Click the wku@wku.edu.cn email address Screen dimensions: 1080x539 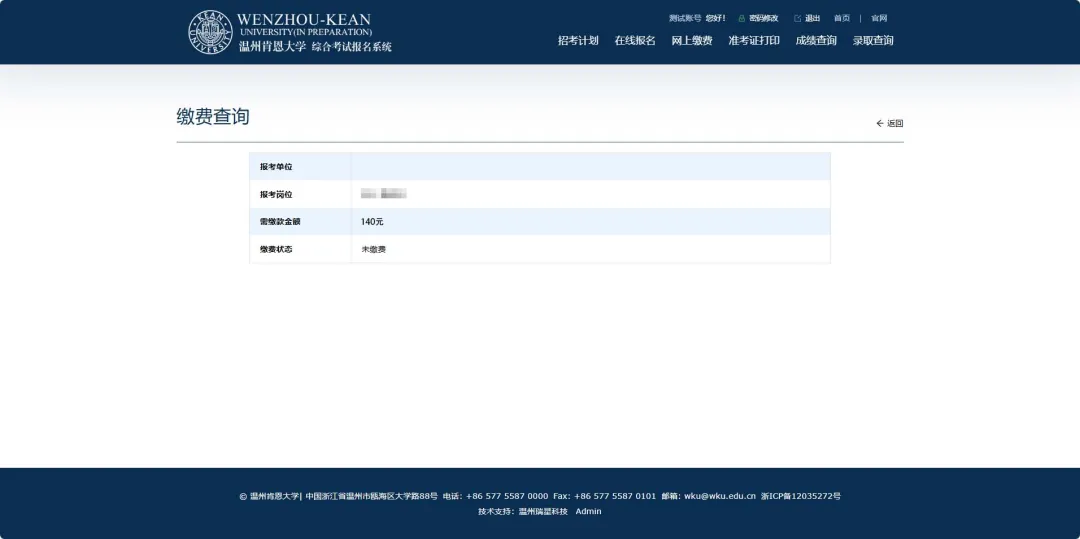click(719, 496)
